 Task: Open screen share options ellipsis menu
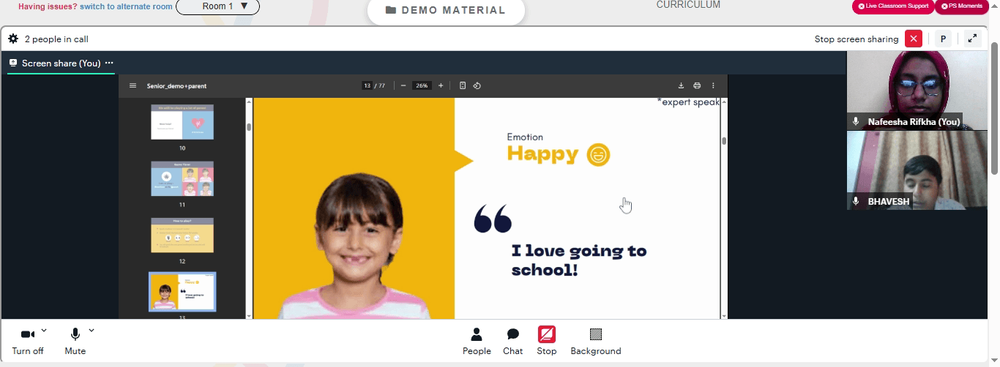[x=109, y=63]
